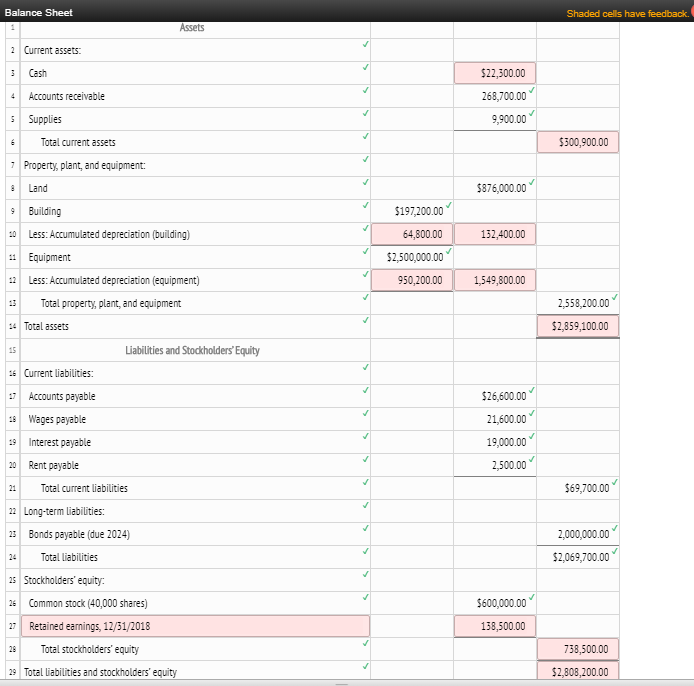This screenshot has height=686, width=694.
Task: Click green checkmark on Total assets label
Action: pyautogui.click(x=366, y=320)
